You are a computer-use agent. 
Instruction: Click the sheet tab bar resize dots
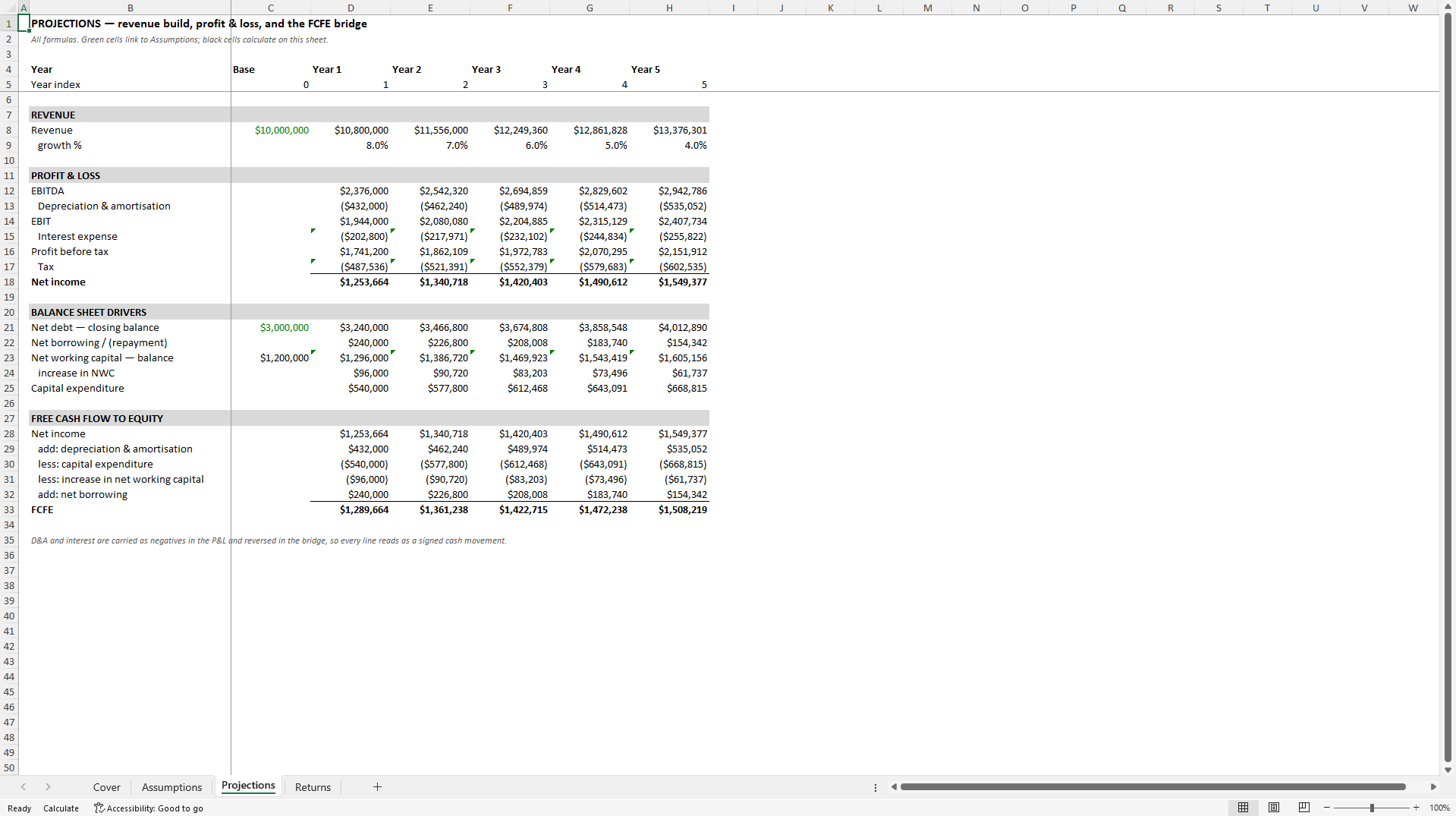[876, 787]
